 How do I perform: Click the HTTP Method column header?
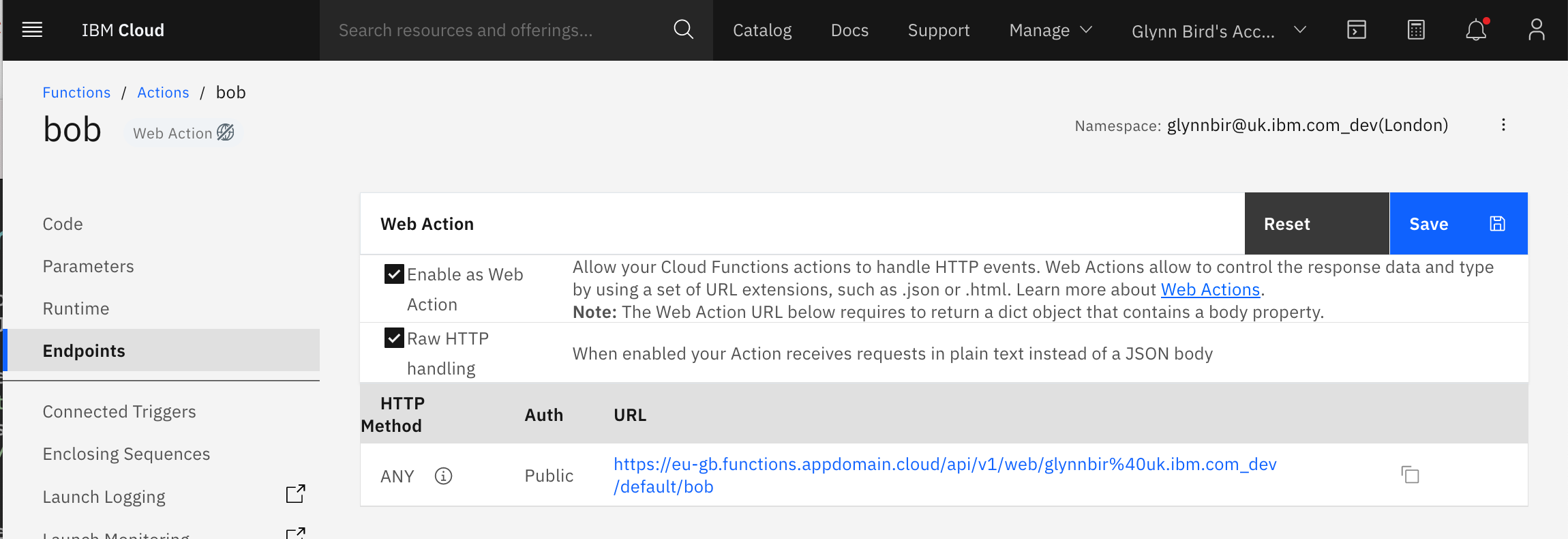(x=393, y=414)
